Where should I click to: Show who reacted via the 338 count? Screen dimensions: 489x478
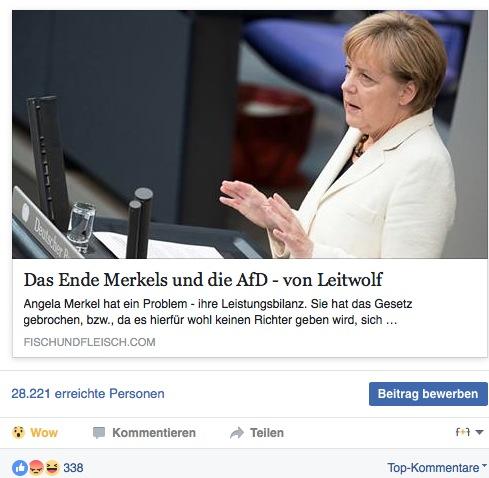point(73,468)
